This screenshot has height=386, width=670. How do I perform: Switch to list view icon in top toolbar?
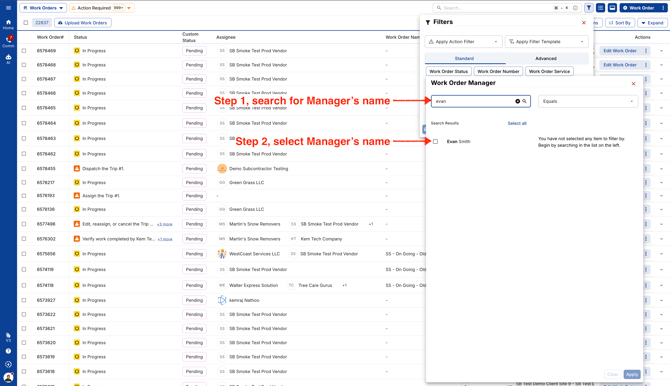pos(600,8)
